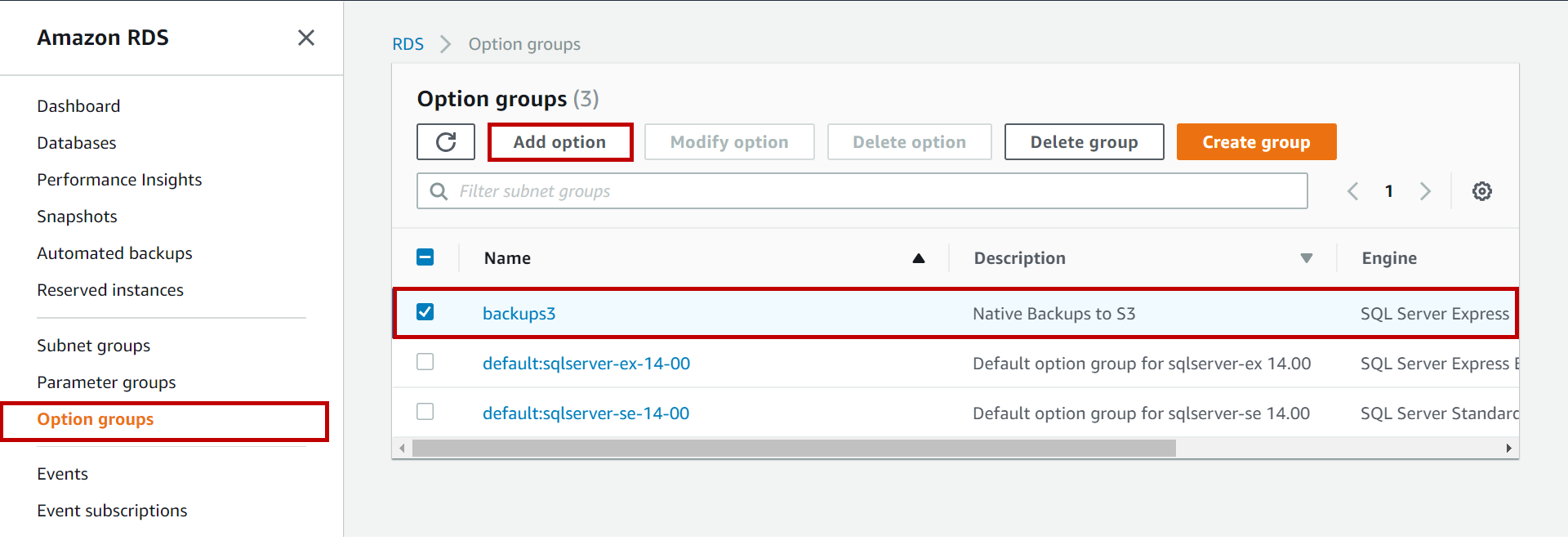The image size is (1568, 545).
Task: Select default:sqlserver-ex-14-00 checkbox
Action: (x=425, y=362)
